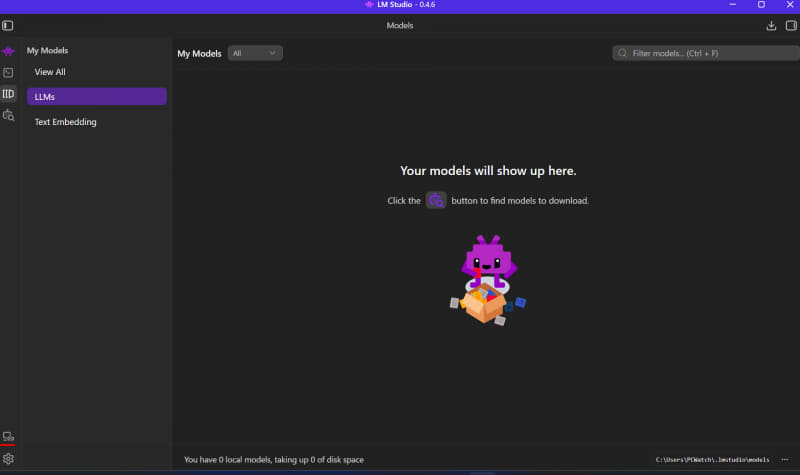Focus the Filter models search field
Viewport: 800px width, 475px height.
[706, 53]
